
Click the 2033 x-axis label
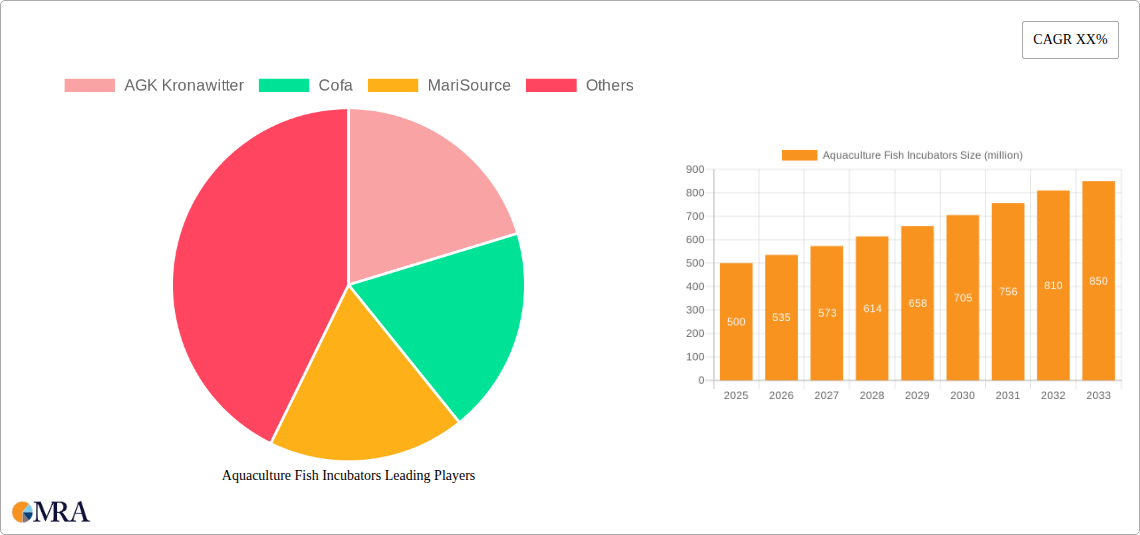(x=1099, y=395)
